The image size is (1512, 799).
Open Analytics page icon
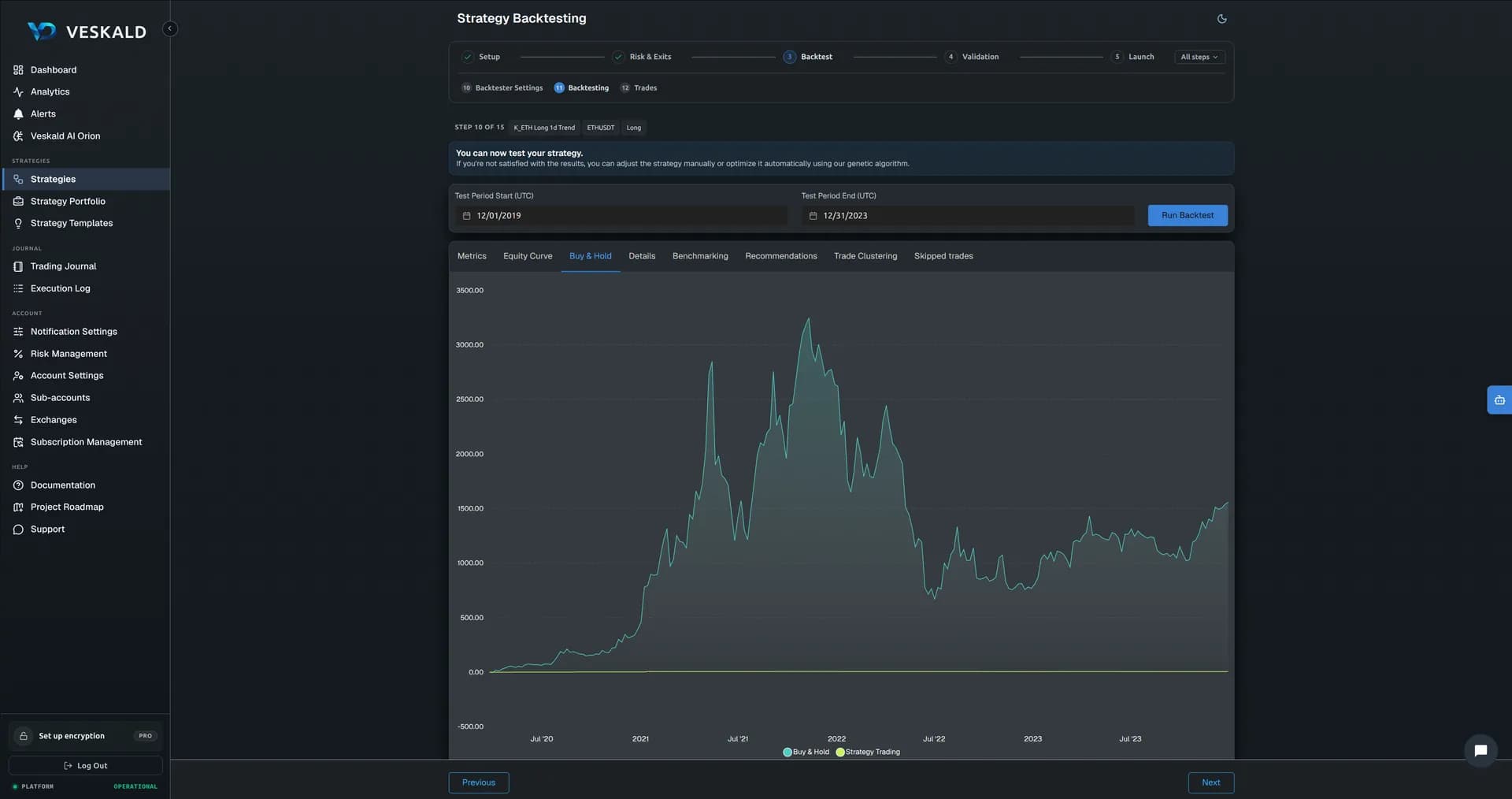pyautogui.click(x=18, y=92)
